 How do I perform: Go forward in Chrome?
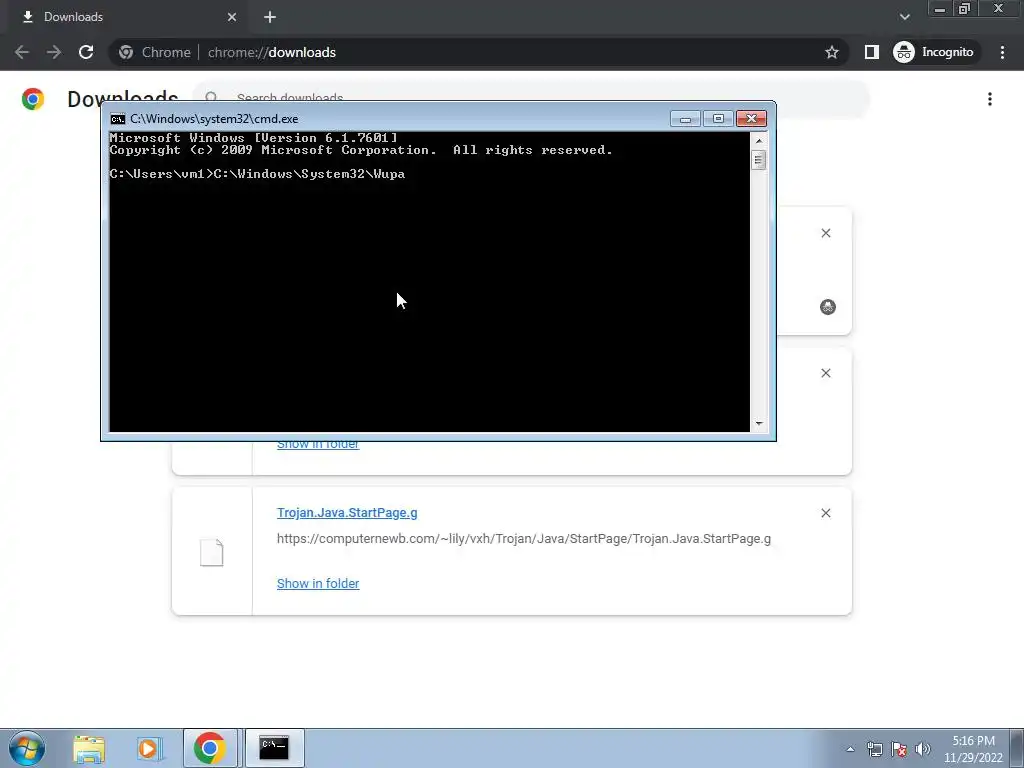point(54,52)
